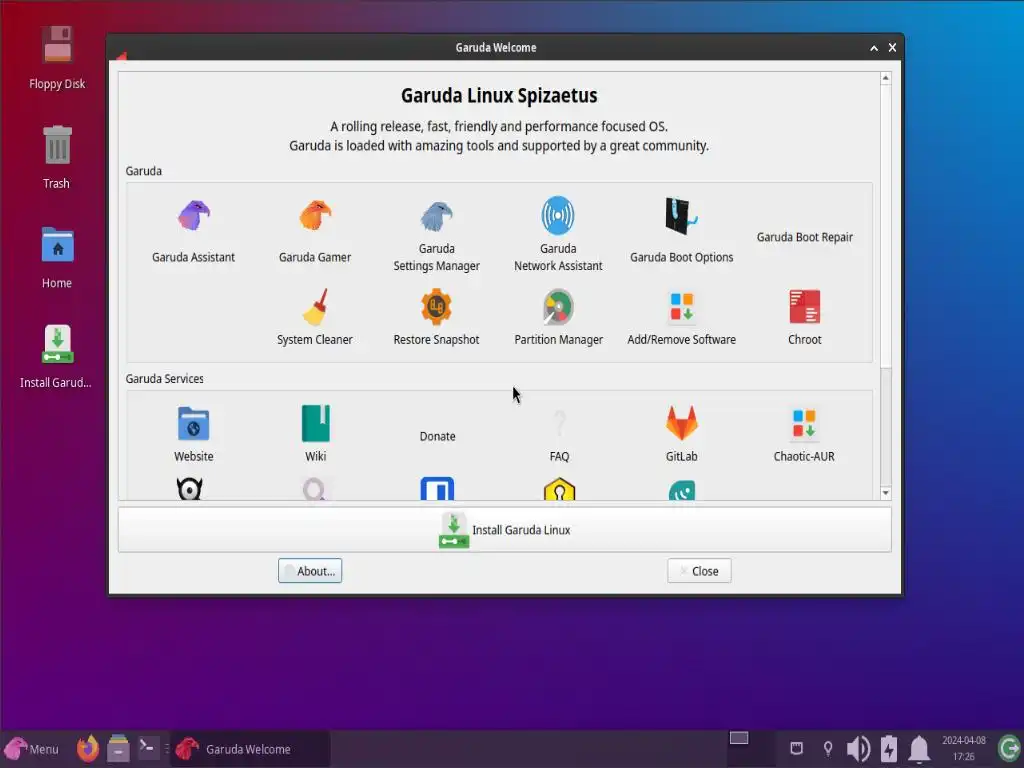
Task: Open Chaotic-AUR service
Action: click(x=804, y=436)
